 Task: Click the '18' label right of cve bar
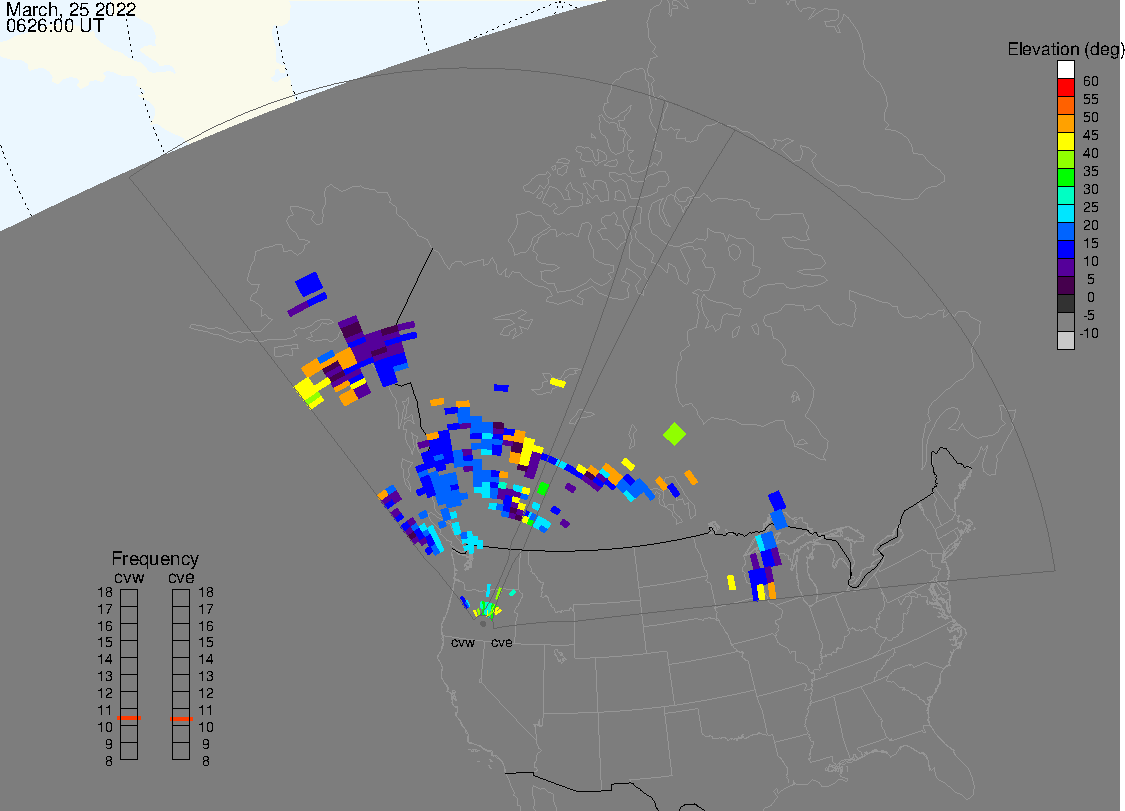[x=206, y=592]
